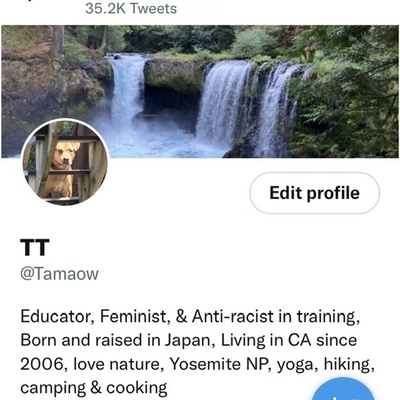400x400 pixels.
Task: Click Yosemite NP in the bio
Action: (x=220, y=364)
